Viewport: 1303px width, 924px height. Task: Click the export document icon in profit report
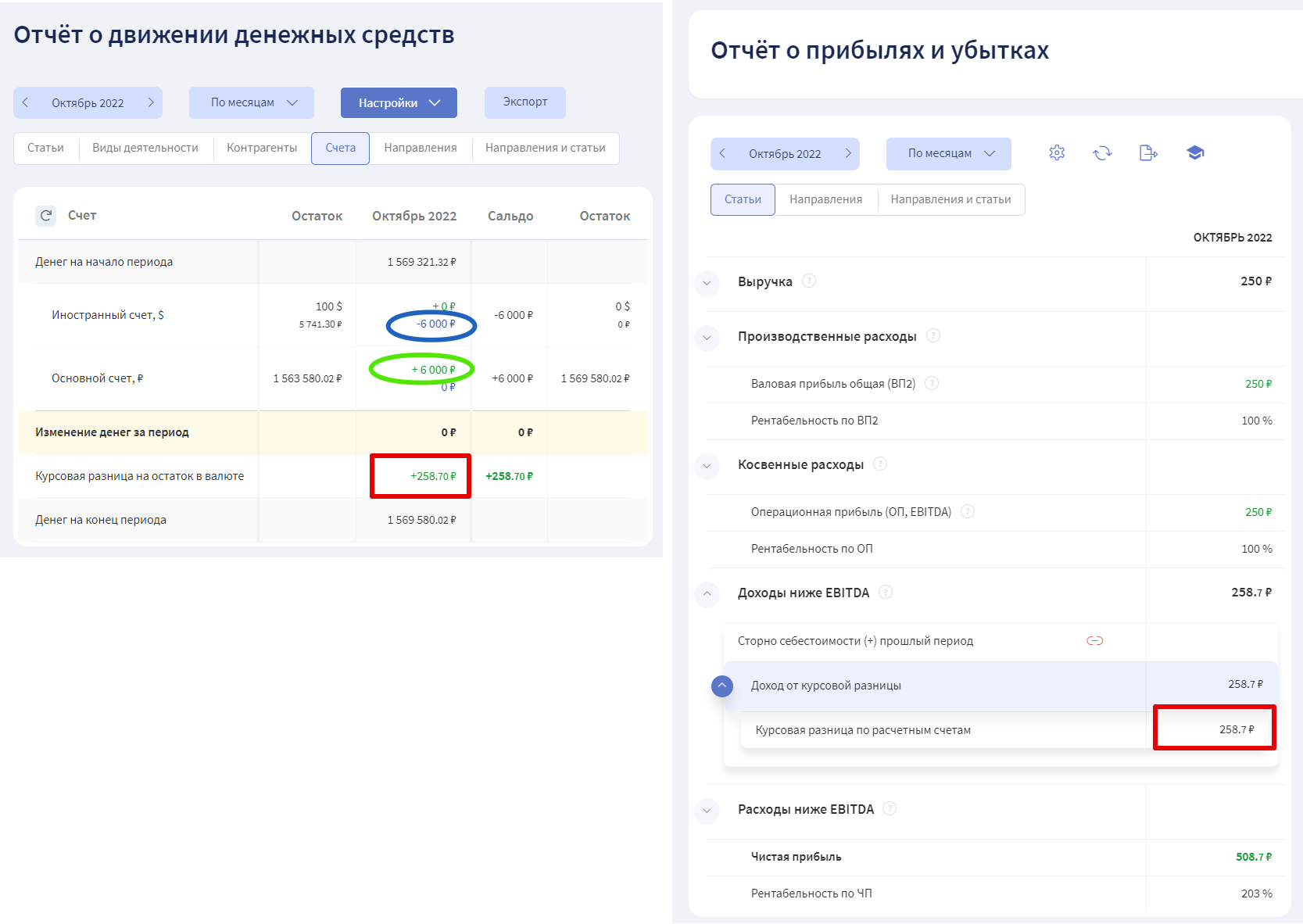coord(1148,153)
